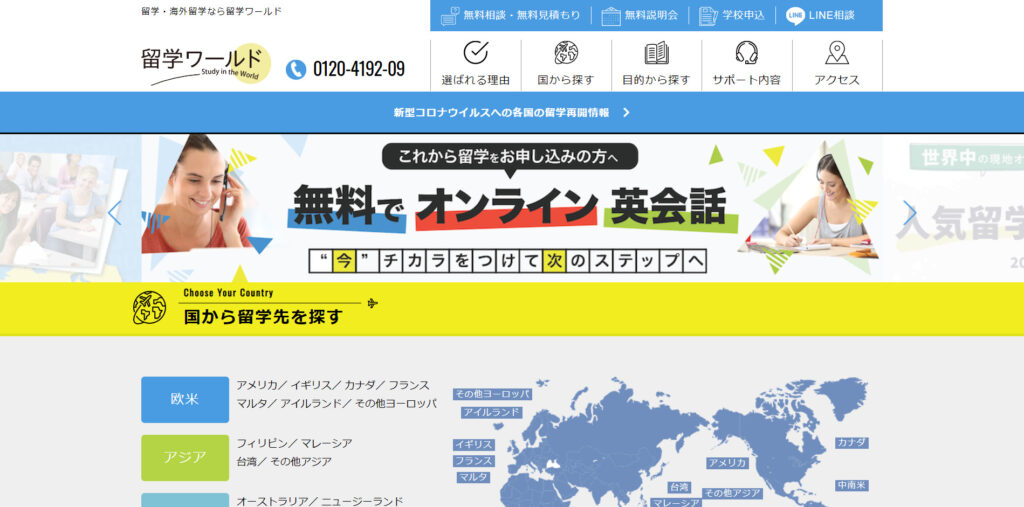Click the blue phone icon
This screenshot has width=1024, height=507.
296,69
